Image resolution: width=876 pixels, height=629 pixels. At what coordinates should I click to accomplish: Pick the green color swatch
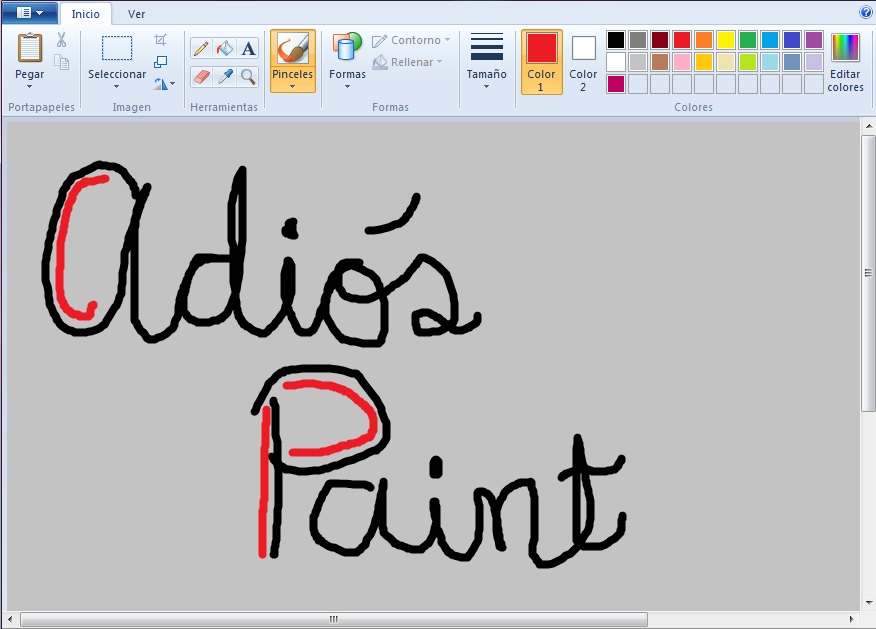[x=748, y=40]
